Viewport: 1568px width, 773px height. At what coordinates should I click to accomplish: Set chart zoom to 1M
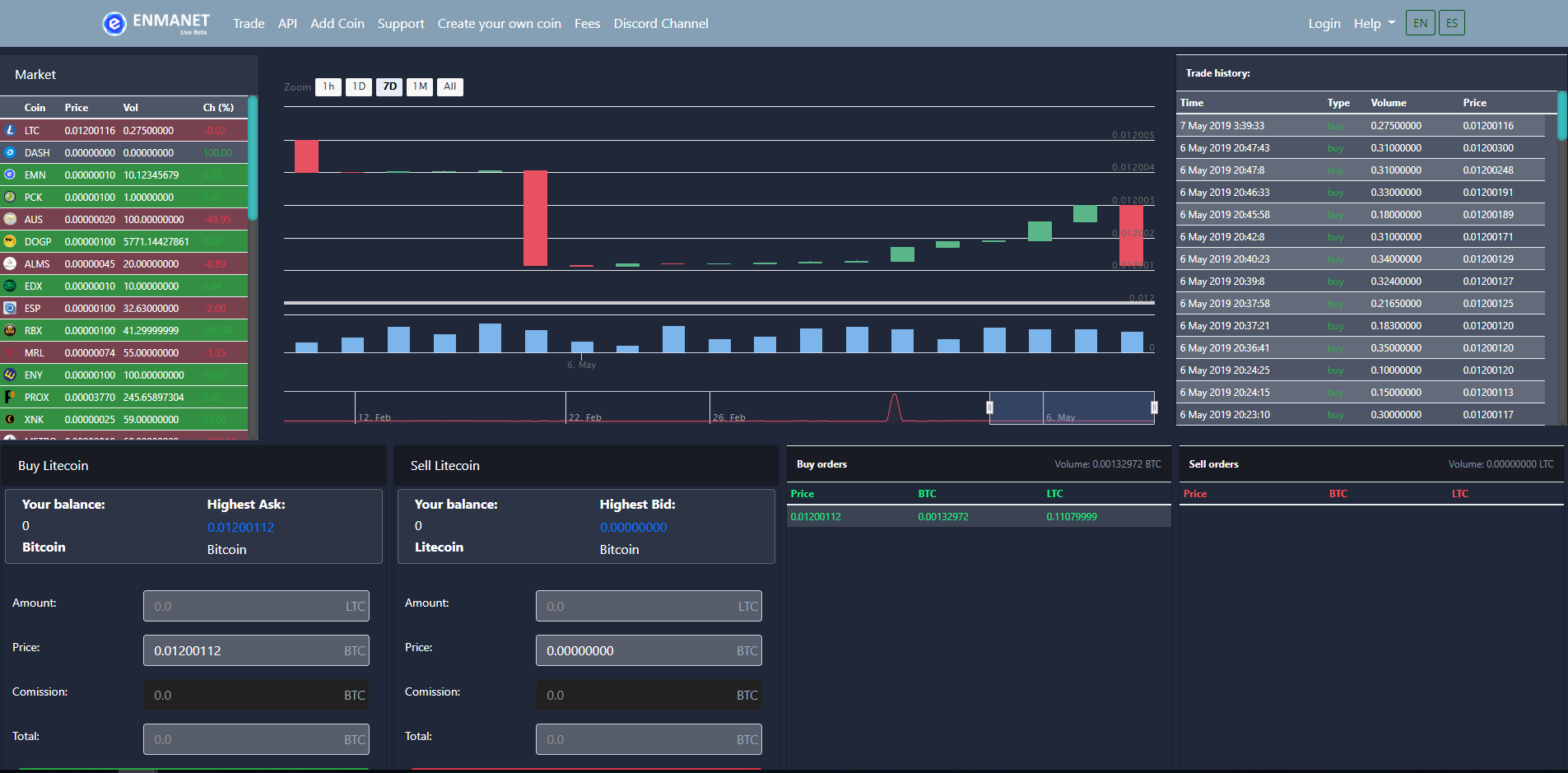click(420, 86)
